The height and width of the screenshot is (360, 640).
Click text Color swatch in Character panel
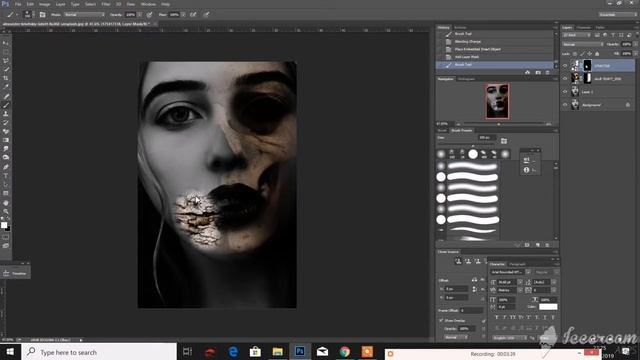pyautogui.click(x=548, y=307)
